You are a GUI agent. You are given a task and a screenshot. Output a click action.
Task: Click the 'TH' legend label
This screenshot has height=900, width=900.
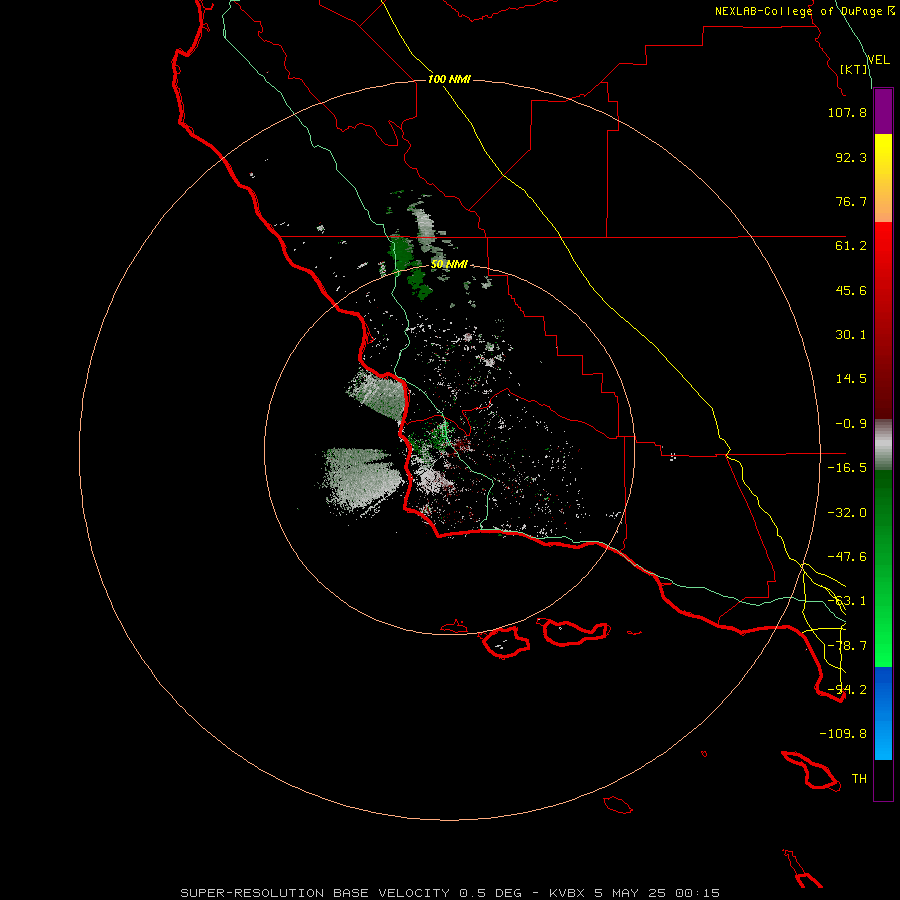pyautogui.click(x=859, y=779)
